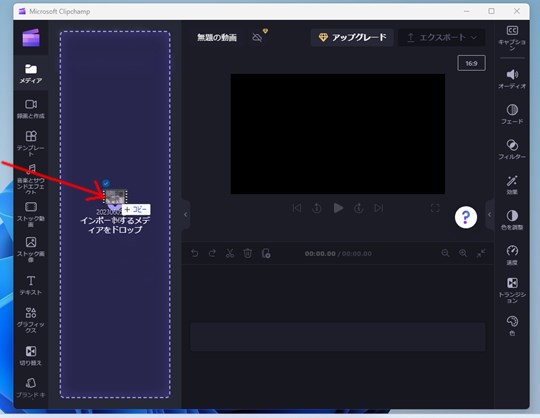Forward five seconds in preview
Viewport: 540px width, 418px height.
pyautogui.click(x=359, y=208)
